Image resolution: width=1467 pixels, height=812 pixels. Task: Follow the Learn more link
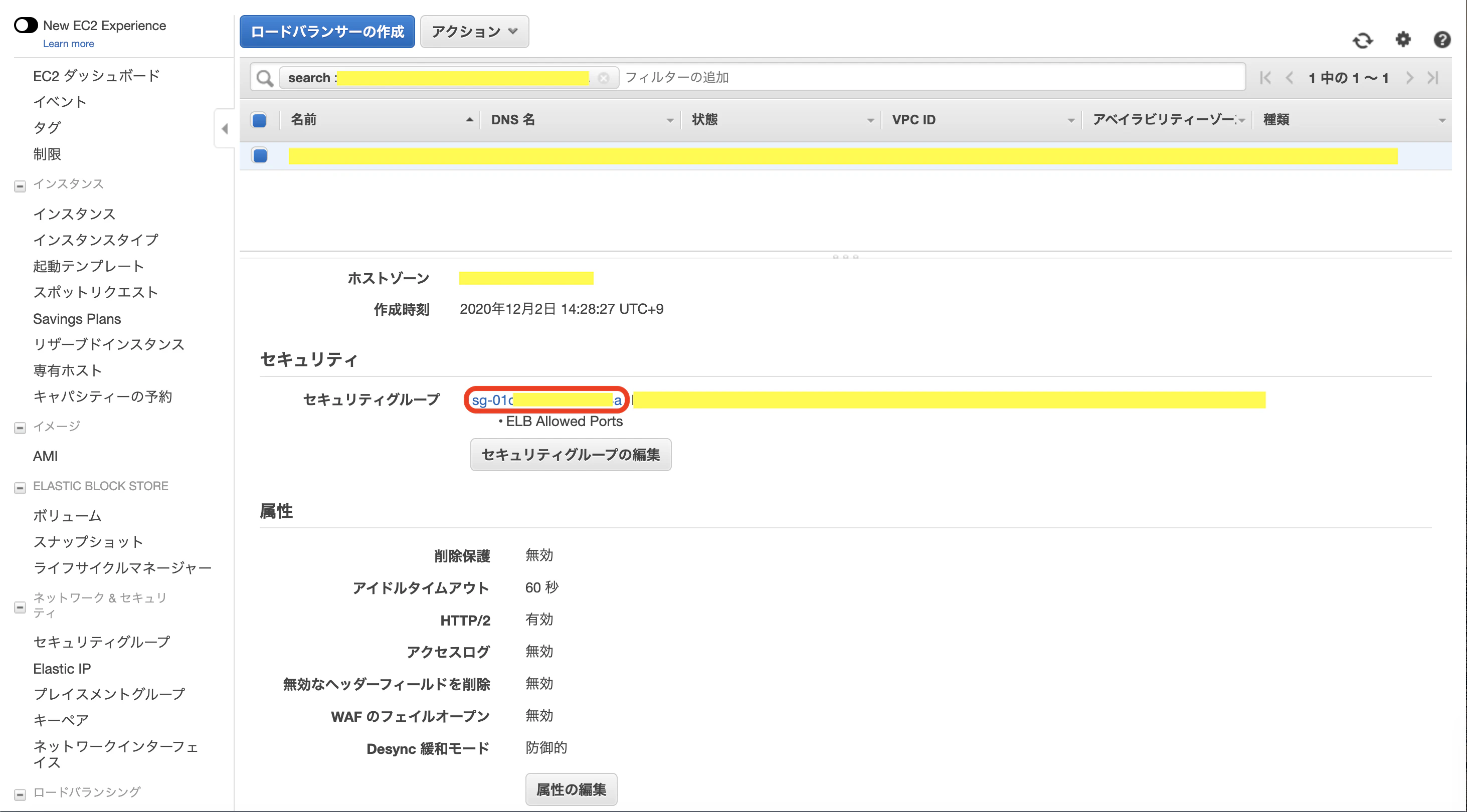68,44
